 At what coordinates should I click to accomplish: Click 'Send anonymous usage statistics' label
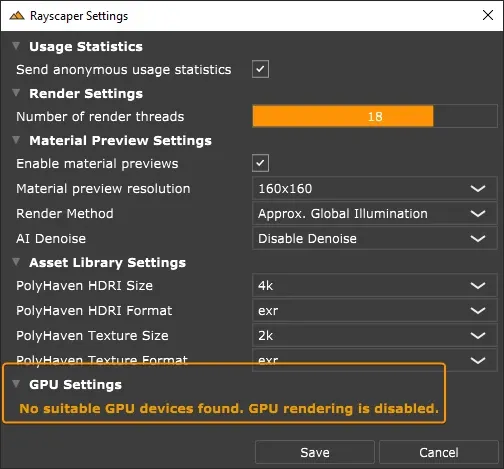pos(124,70)
